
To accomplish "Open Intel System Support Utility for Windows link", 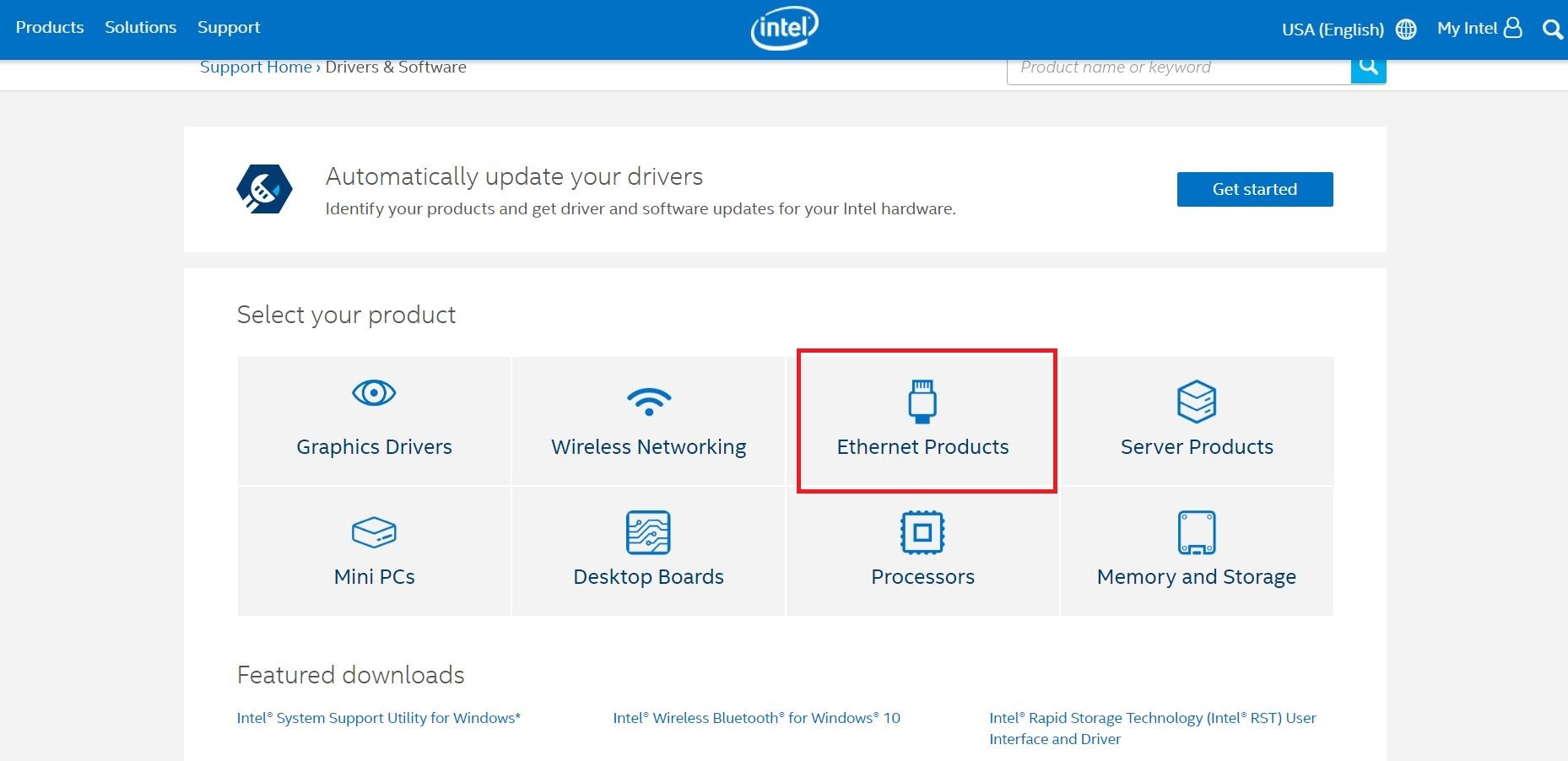I will (x=379, y=718).
